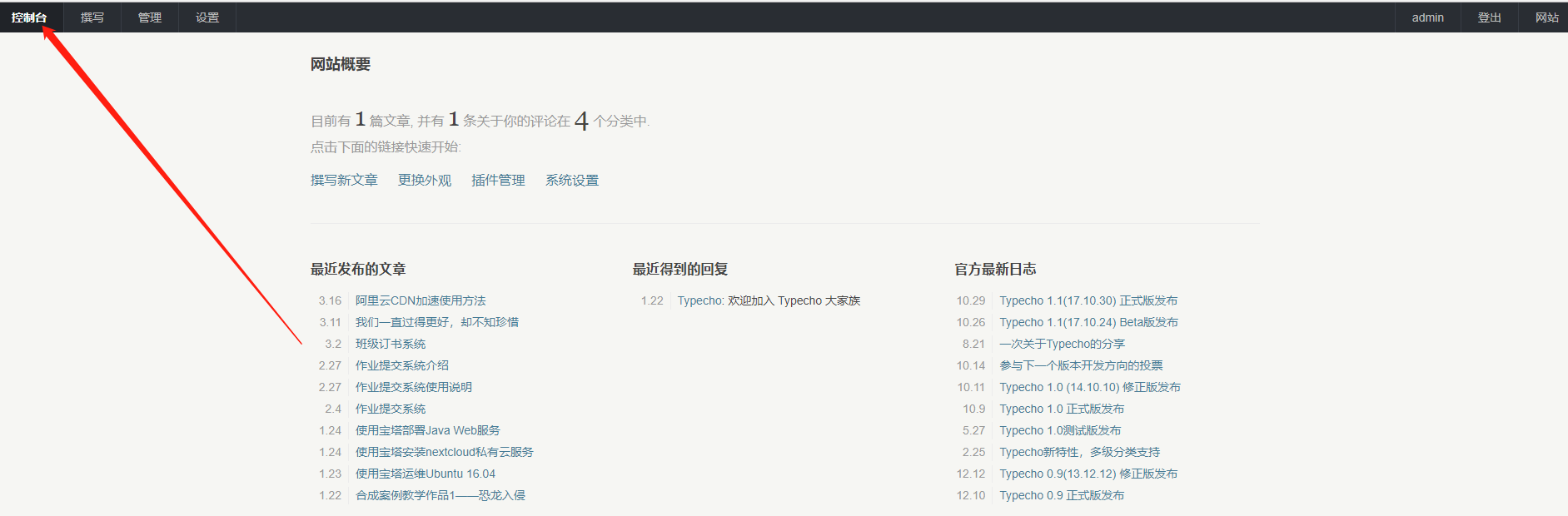Open 使用宝塔安装nextcloud私有云服务 article
The width and height of the screenshot is (1568, 516).
[x=445, y=452]
